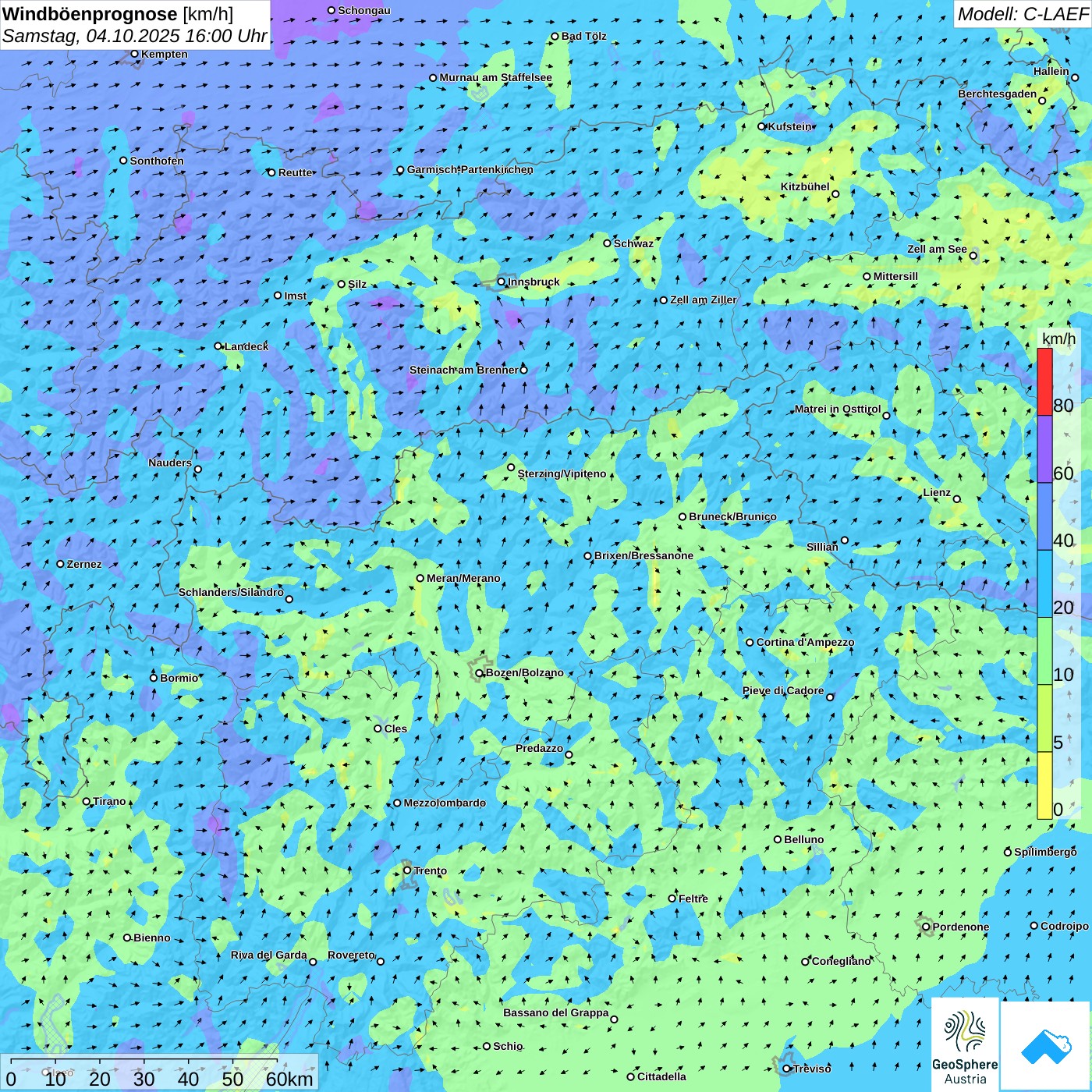Click the Reutte town label

coord(296,172)
